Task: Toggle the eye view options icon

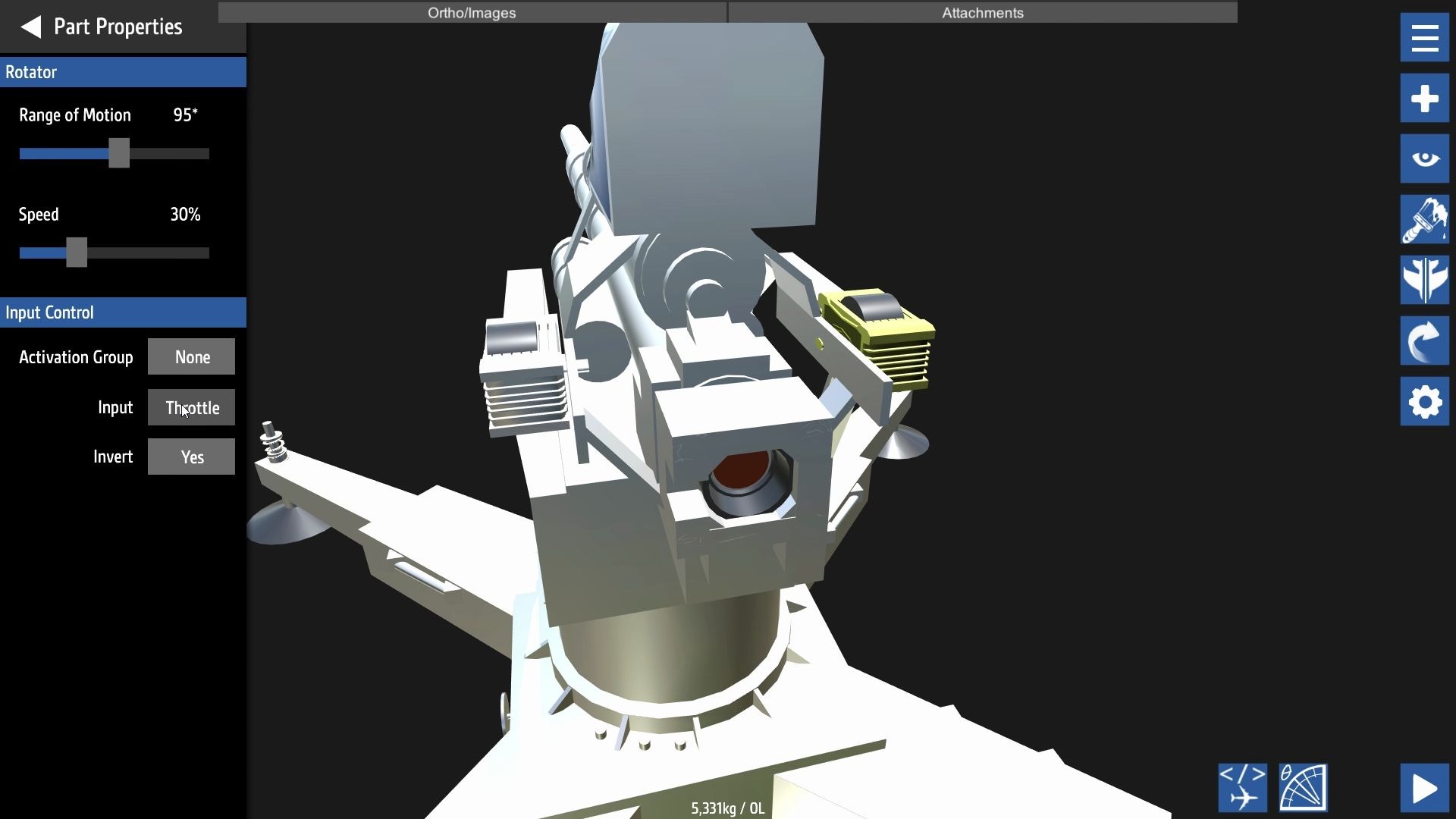Action: [x=1424, y=159]
